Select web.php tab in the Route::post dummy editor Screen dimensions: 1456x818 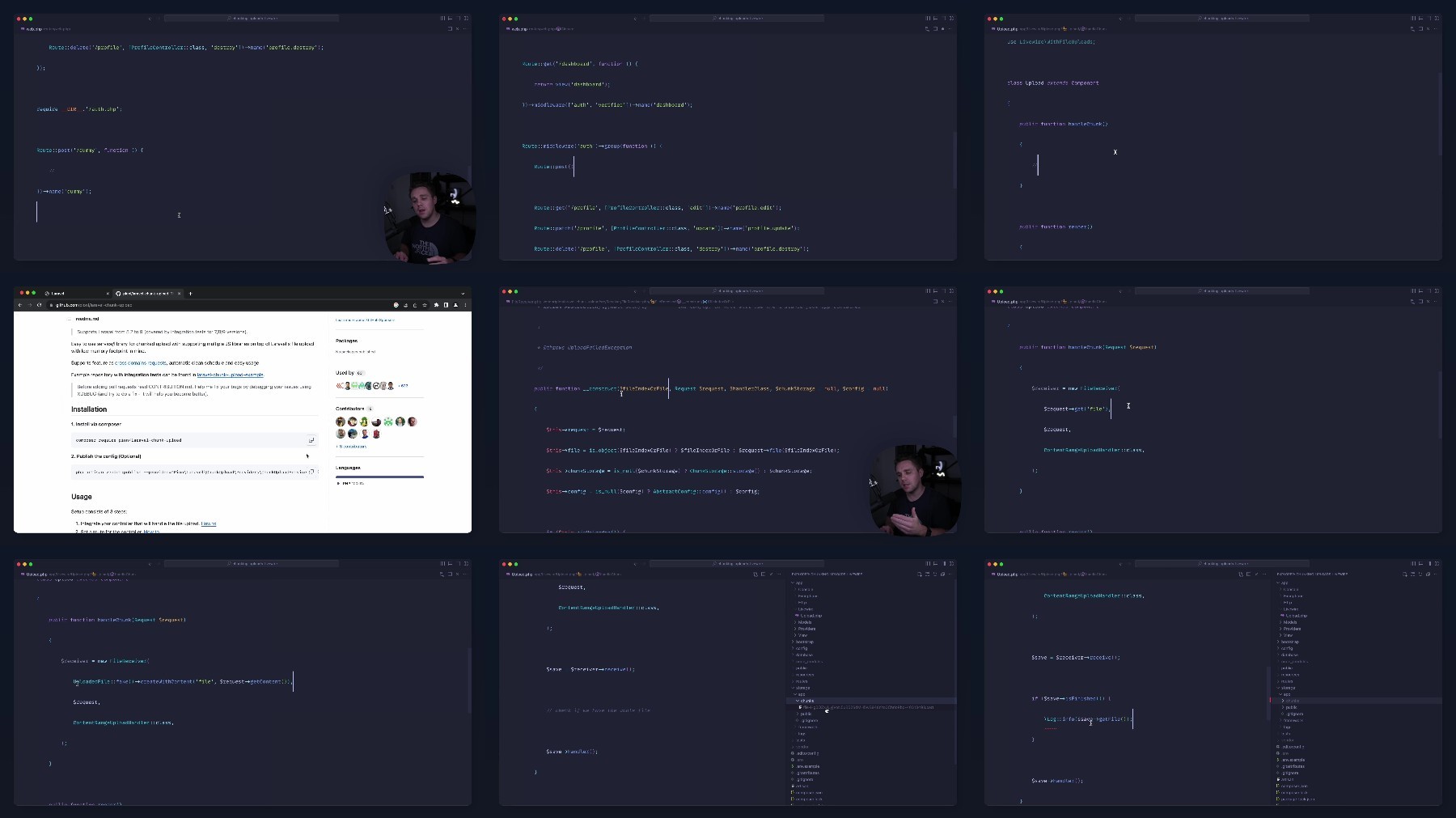point(32,28)
